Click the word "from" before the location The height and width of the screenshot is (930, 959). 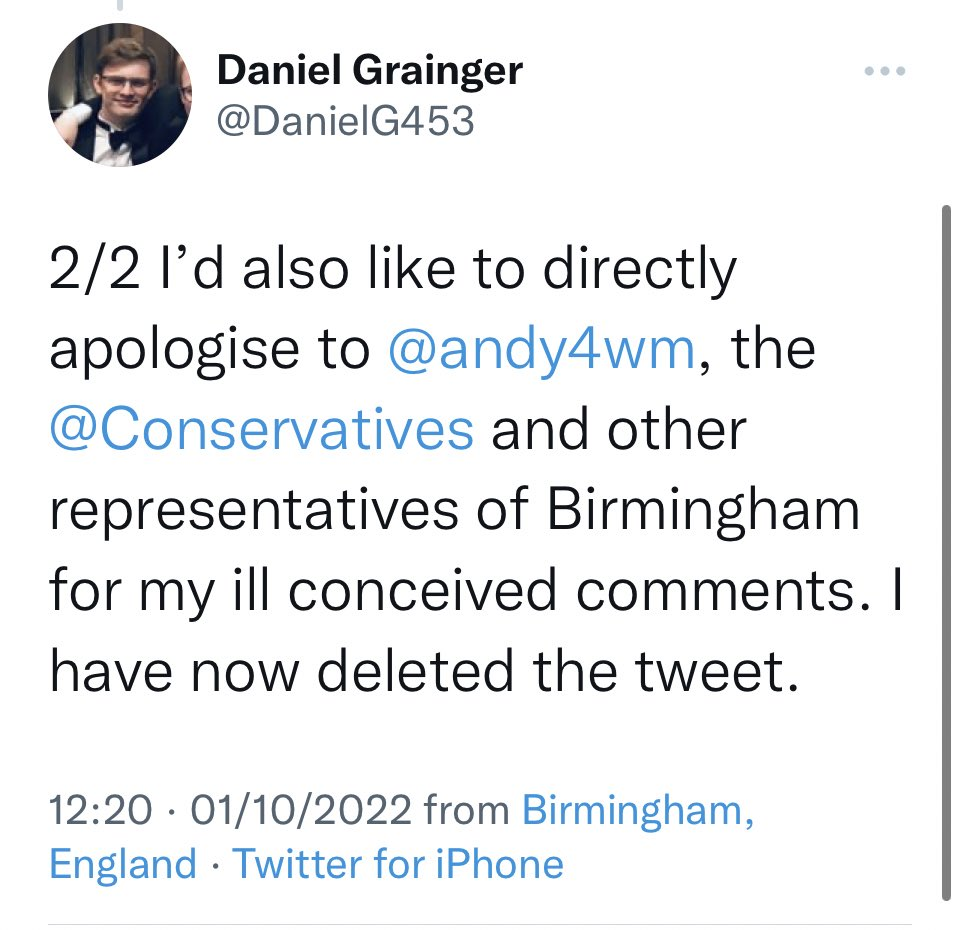click(x=467, y=810)
